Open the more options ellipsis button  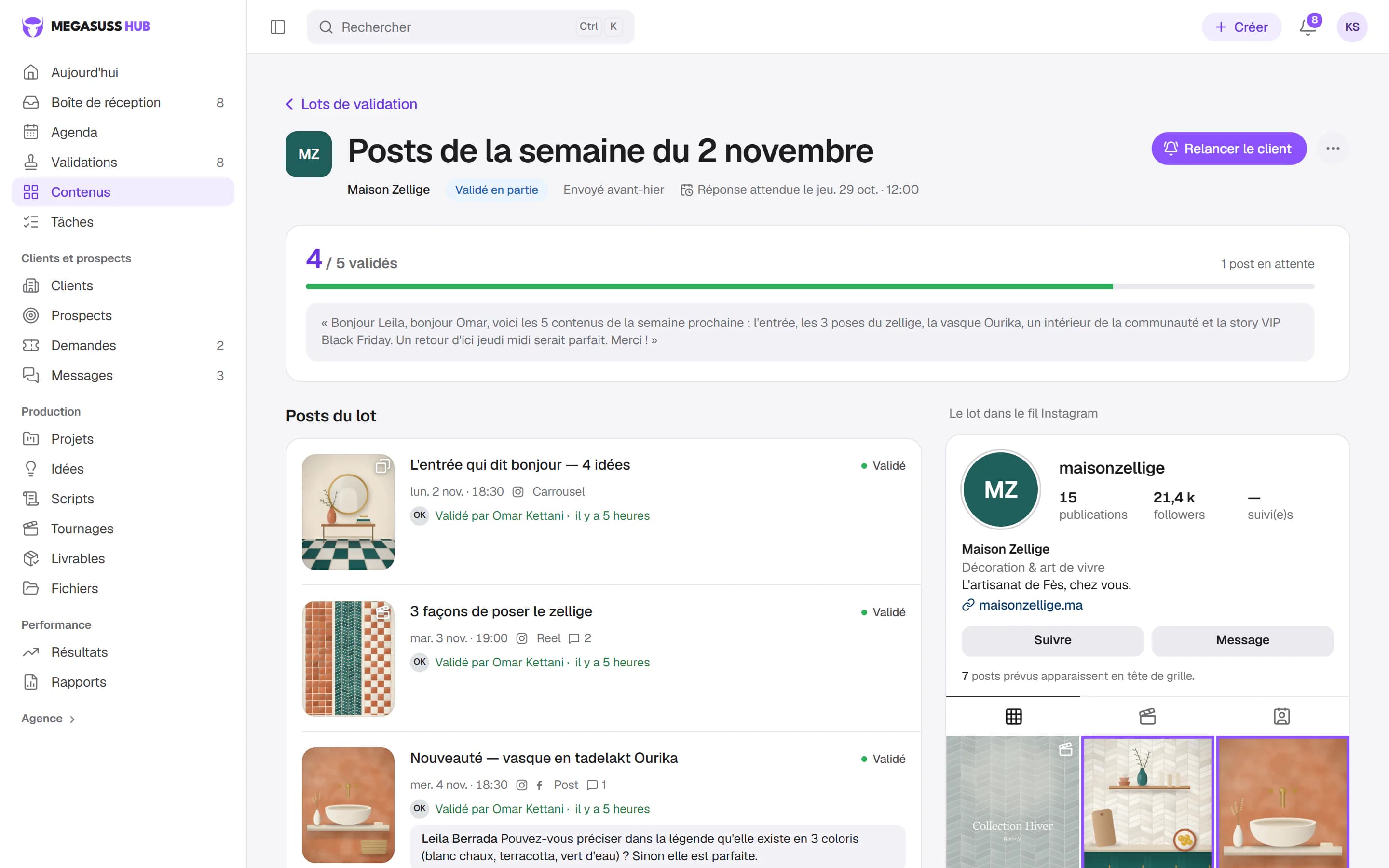[x=1333, y=149]
